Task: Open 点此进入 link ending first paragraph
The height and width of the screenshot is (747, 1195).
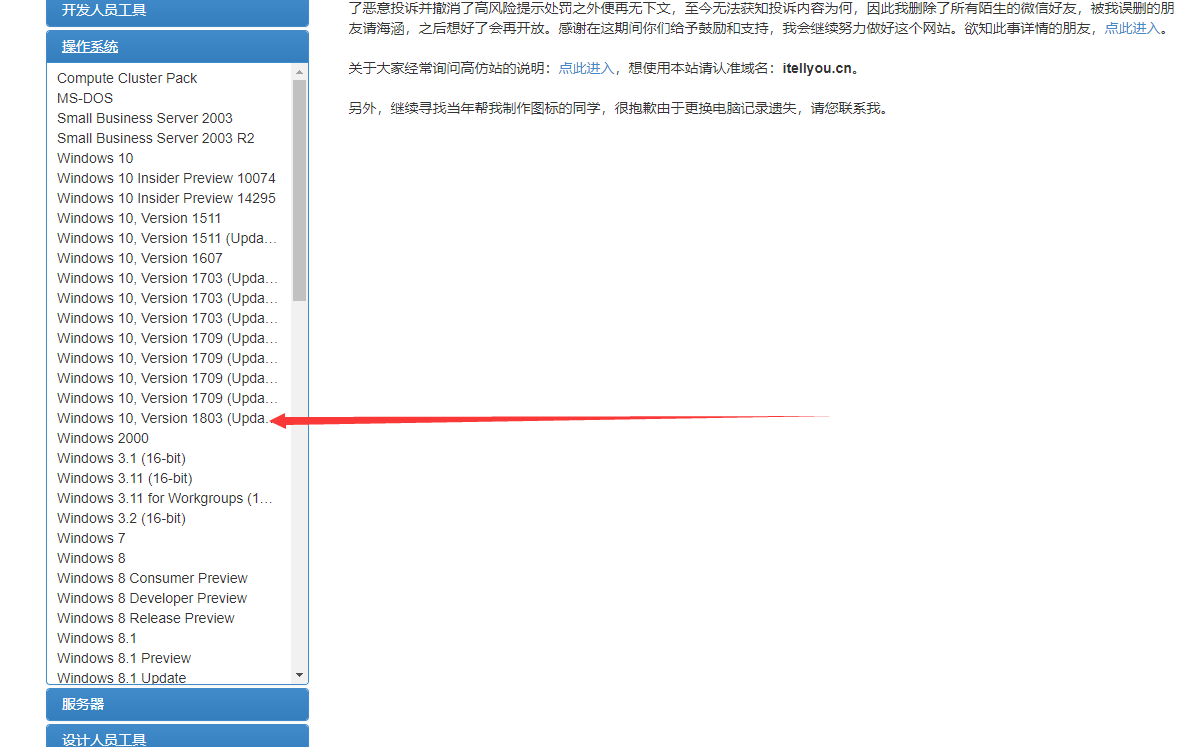Action: (1132, 28)
